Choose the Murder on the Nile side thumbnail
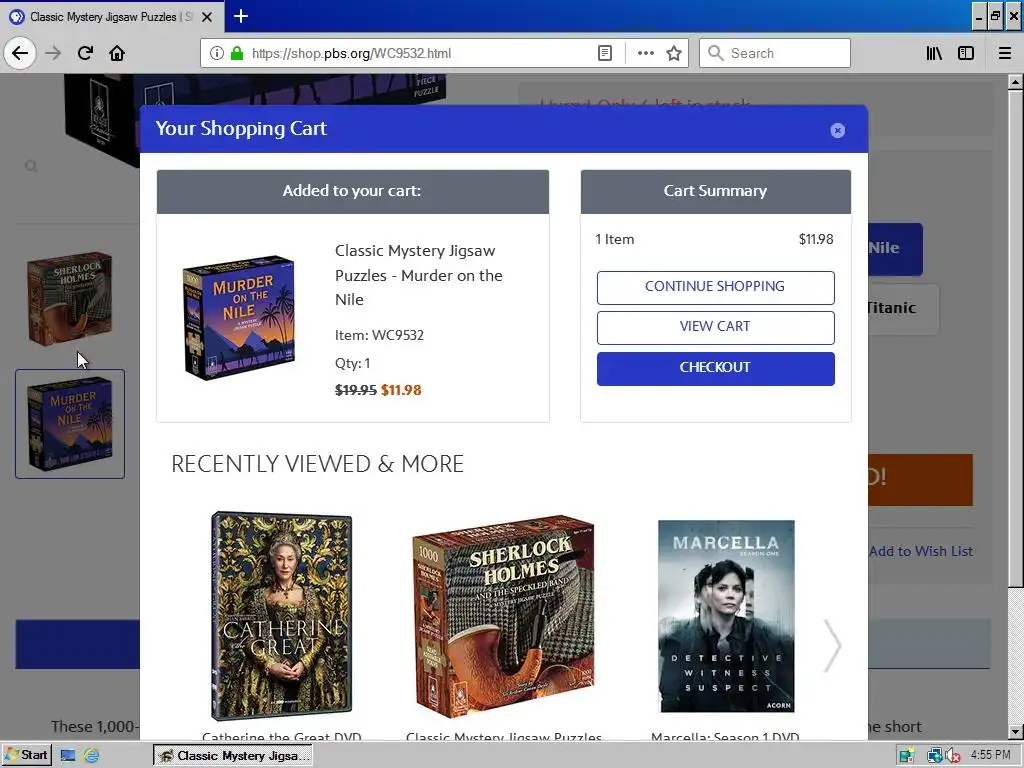Screen dimensions: 1024x768 [70, 424]
